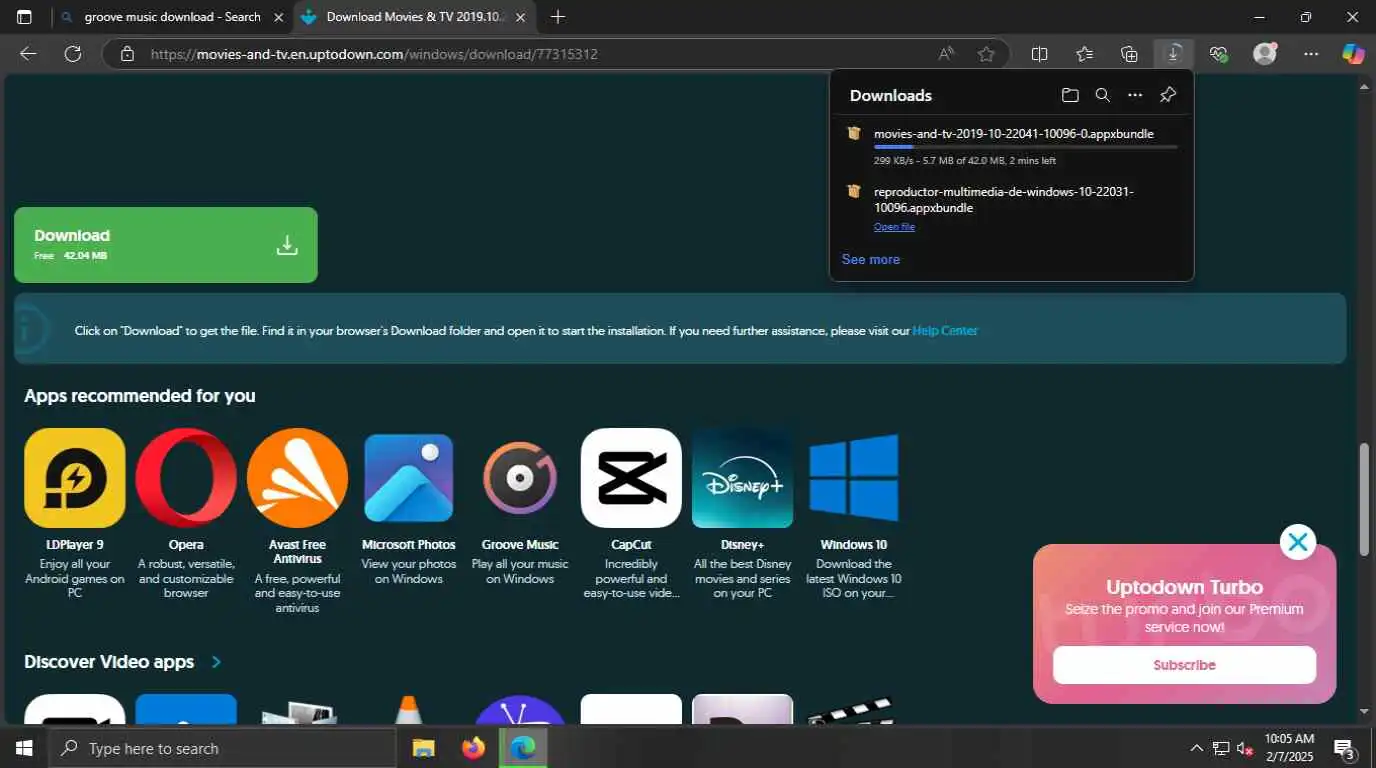The image size is (1376, 768).
Task: Click the movies-and-tv download progress bar
Action: click(x=1025, y=147)
